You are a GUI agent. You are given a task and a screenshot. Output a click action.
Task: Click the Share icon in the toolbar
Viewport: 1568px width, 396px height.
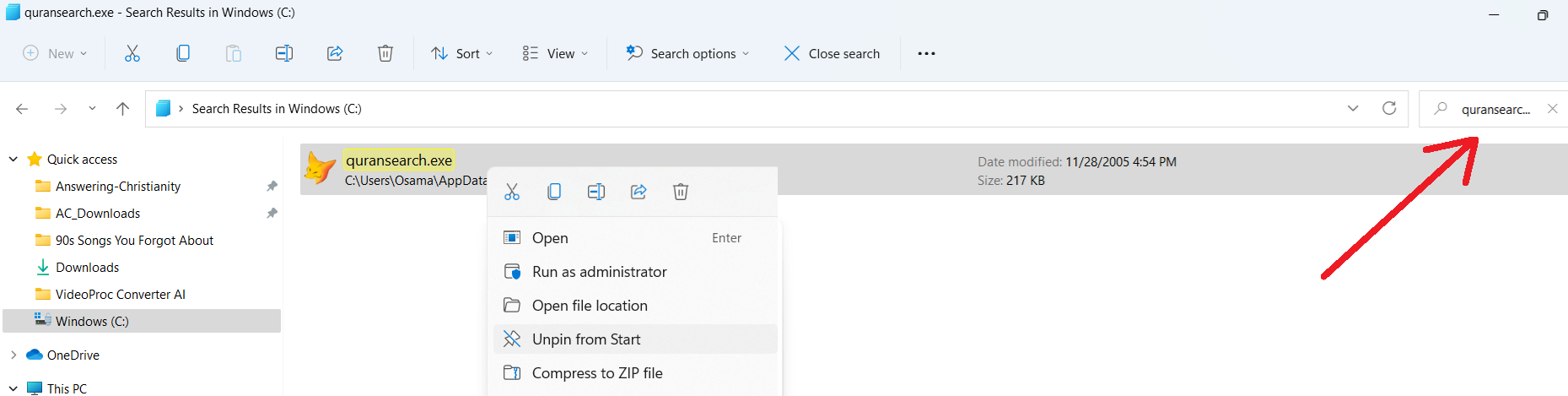335,53
